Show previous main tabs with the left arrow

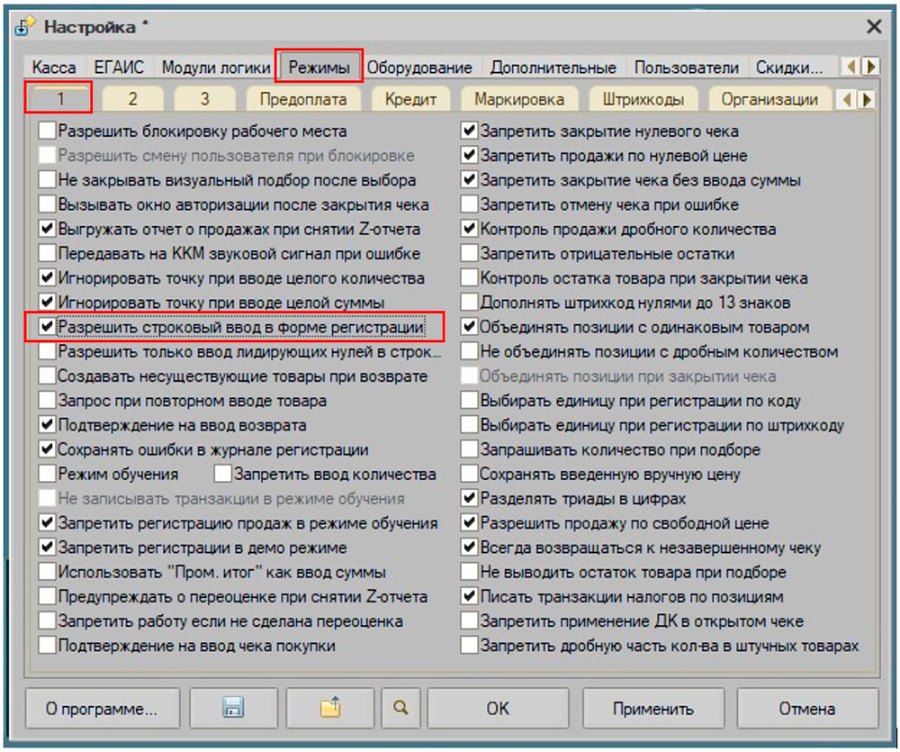click(851, 67)
